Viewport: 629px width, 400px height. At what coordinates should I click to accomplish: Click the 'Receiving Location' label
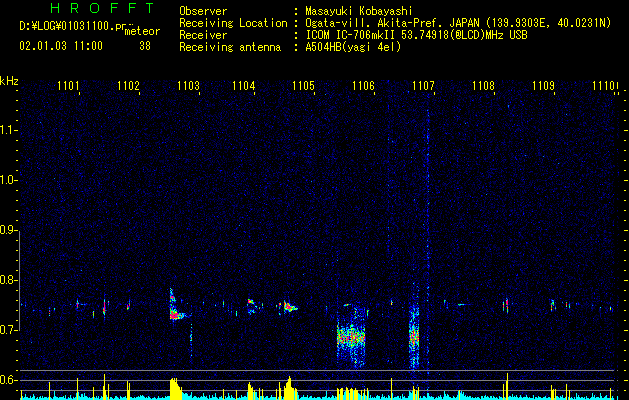(233, 23)
